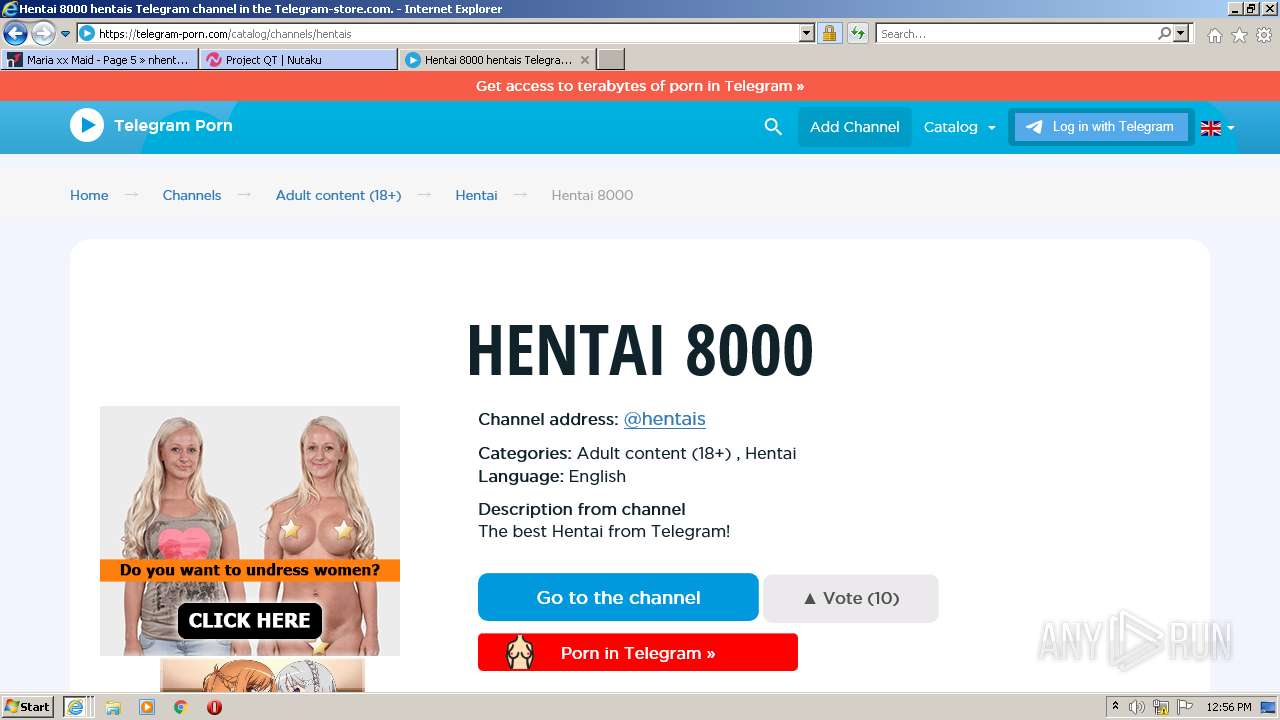Open the recent pages dropdown arrow
Screen dimensions: 1280x720
click(x=66, y=34)
